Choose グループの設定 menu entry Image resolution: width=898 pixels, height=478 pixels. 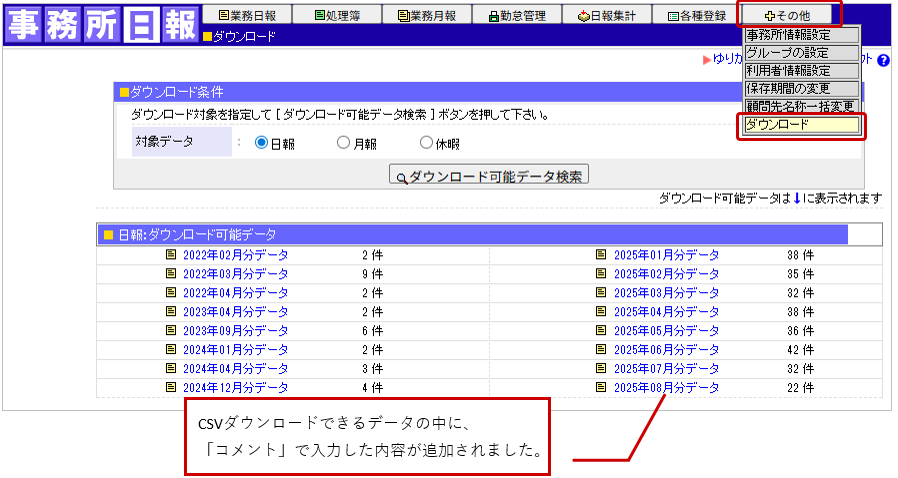802,53
